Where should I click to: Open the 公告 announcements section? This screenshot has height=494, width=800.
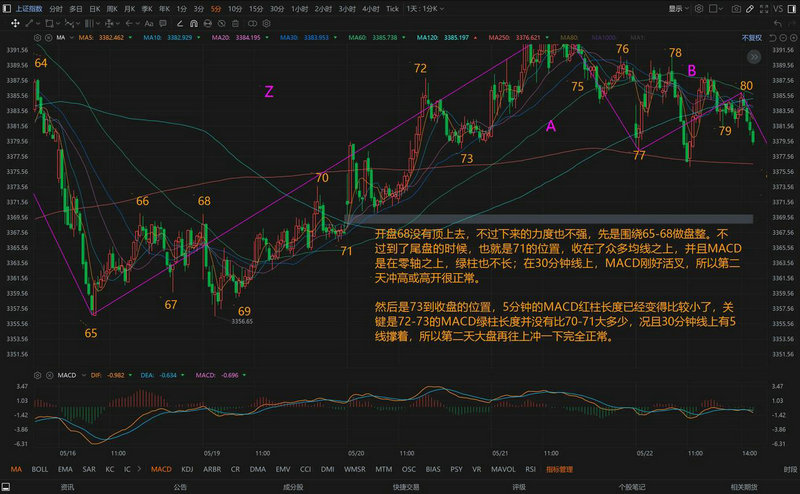(180, 487)
